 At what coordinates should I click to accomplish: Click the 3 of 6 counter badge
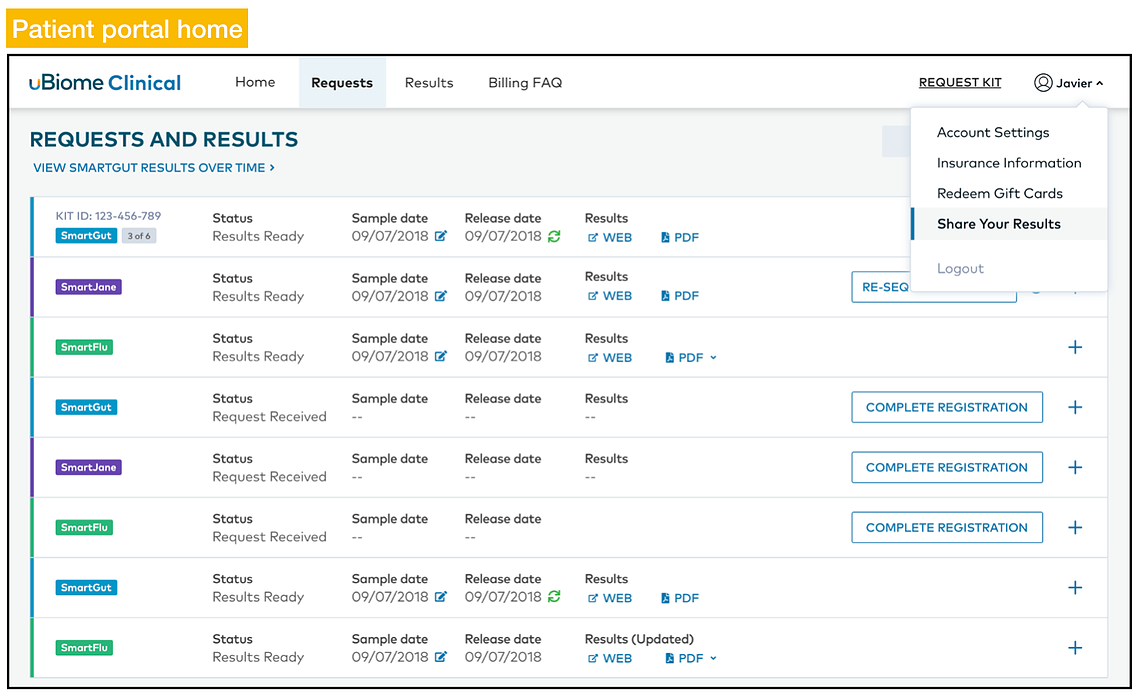tap(139, 235)
